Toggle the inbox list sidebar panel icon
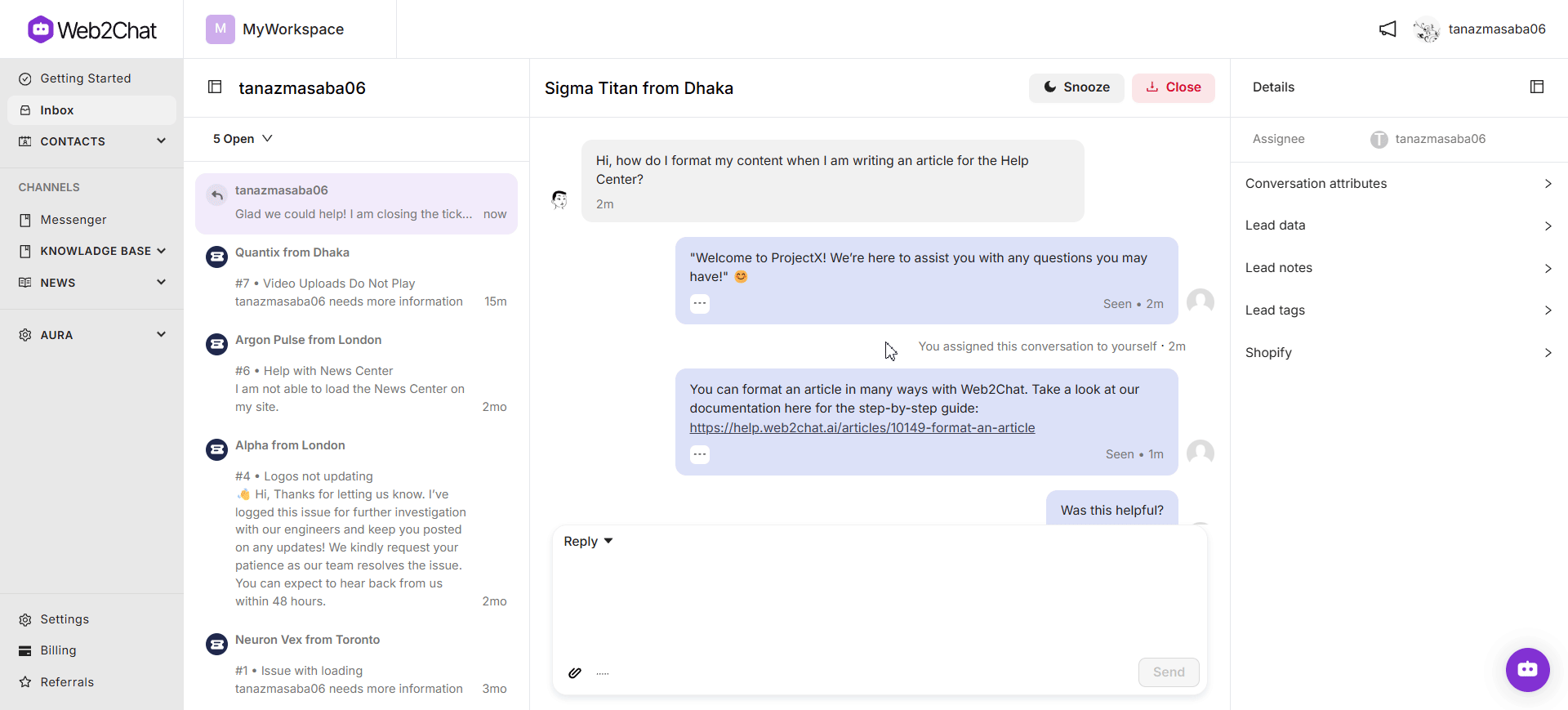The width and height of the screenshot is (1568, 710). (x=215, y=87)
